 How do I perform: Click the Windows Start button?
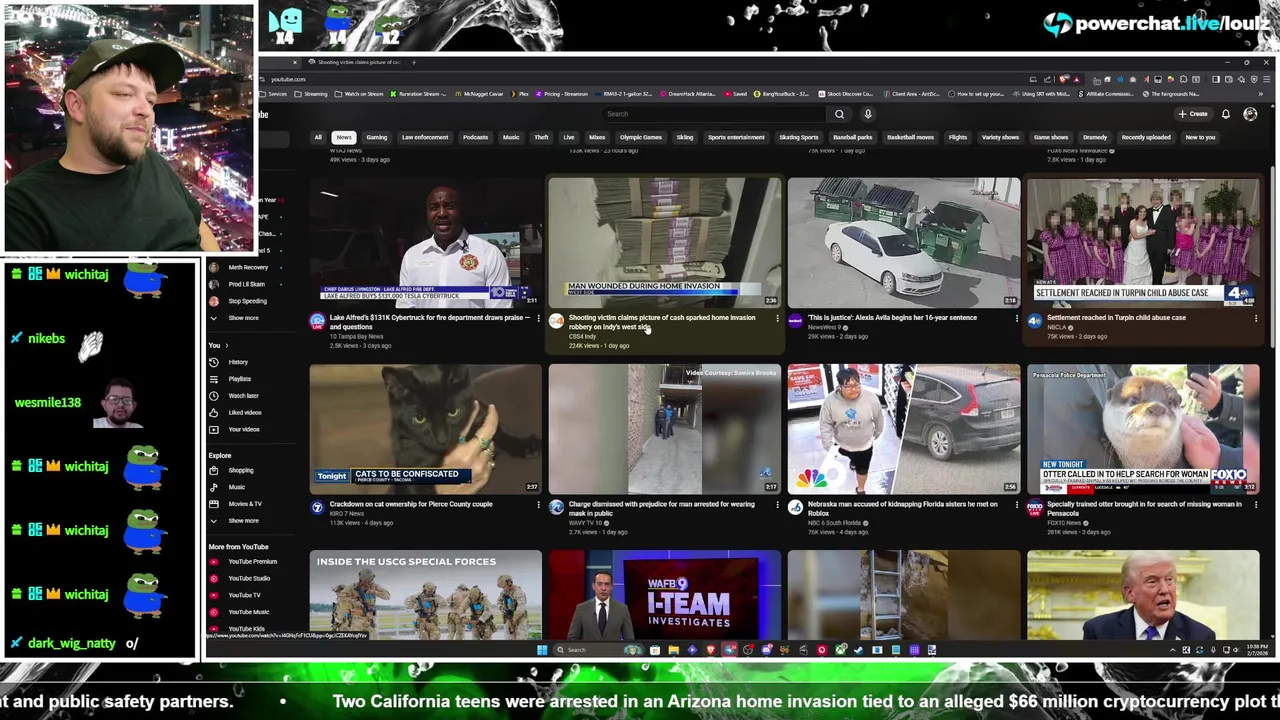pyautogui.click(x=542, y=650)
